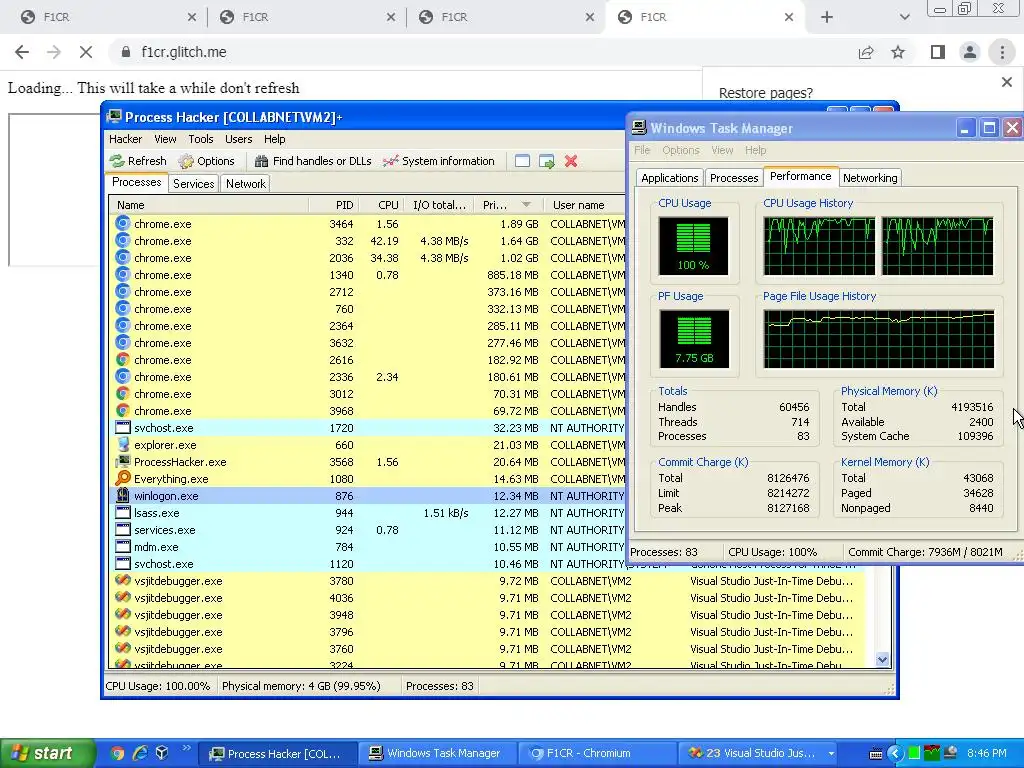Click the cube icon in quick launch
Viewport: 1024px width, 768px height.
point(162,753)
